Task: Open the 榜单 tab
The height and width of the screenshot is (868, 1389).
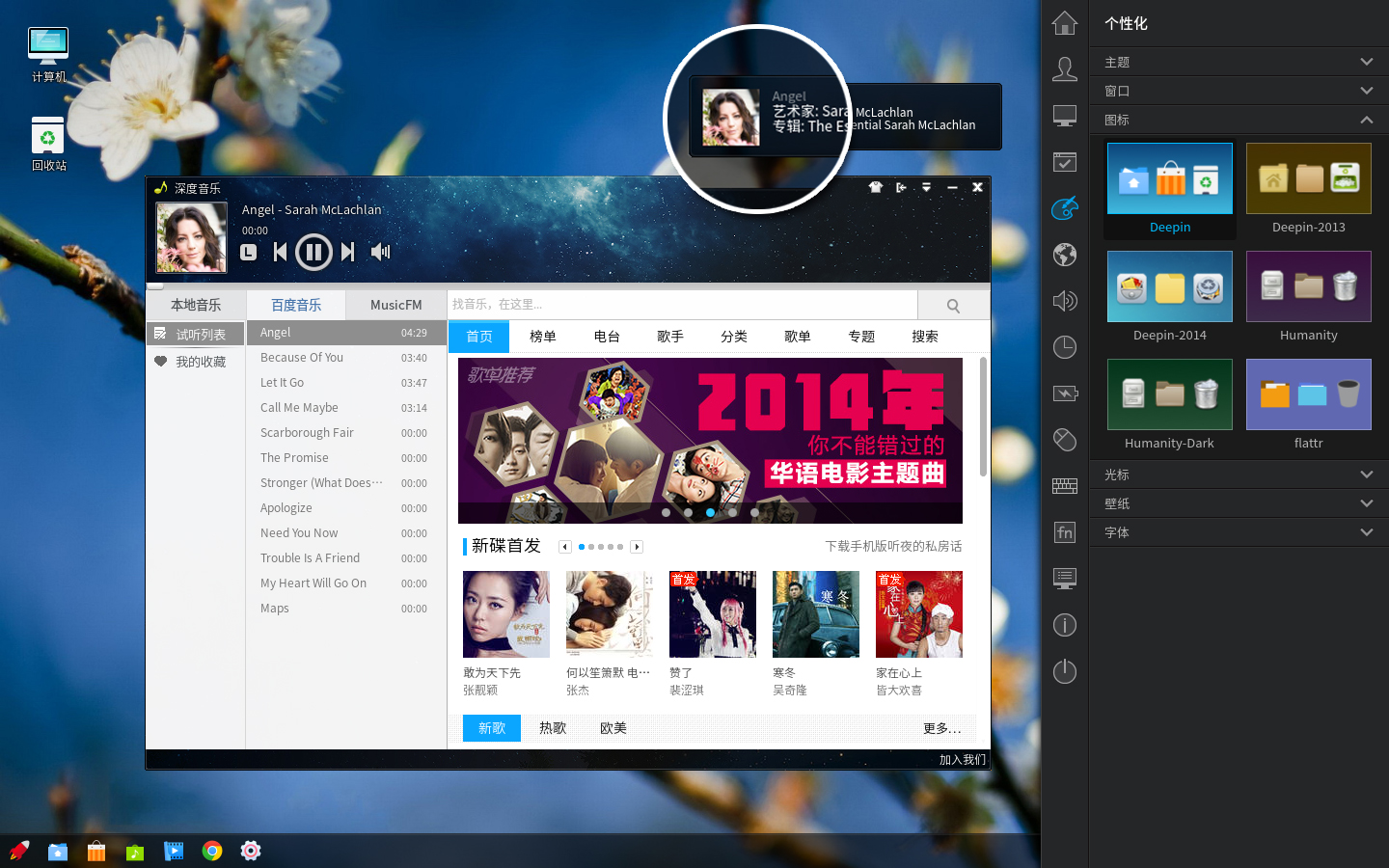Action: [543, 337]
